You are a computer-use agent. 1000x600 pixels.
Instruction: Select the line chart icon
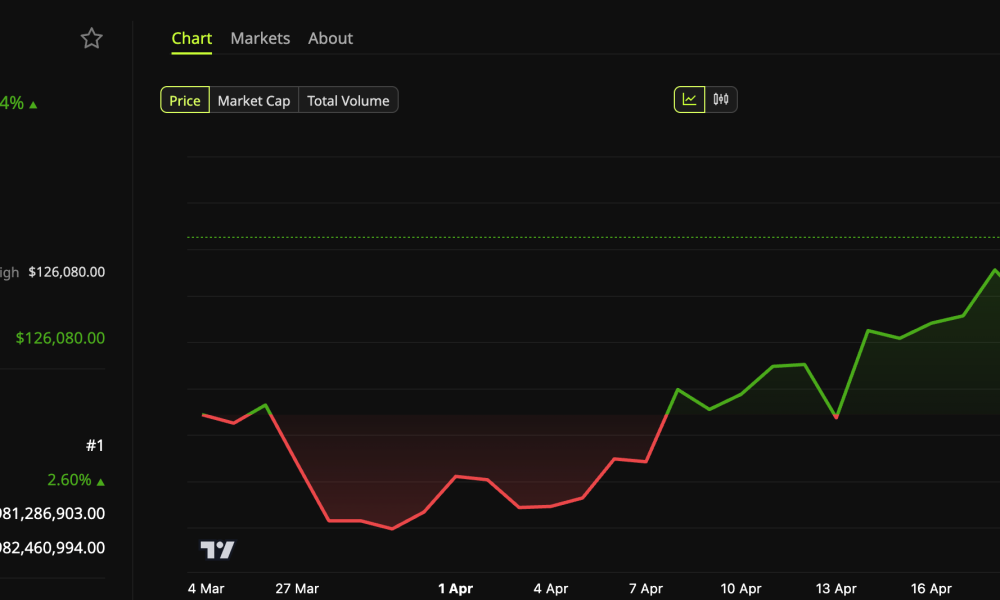[688, 99]
